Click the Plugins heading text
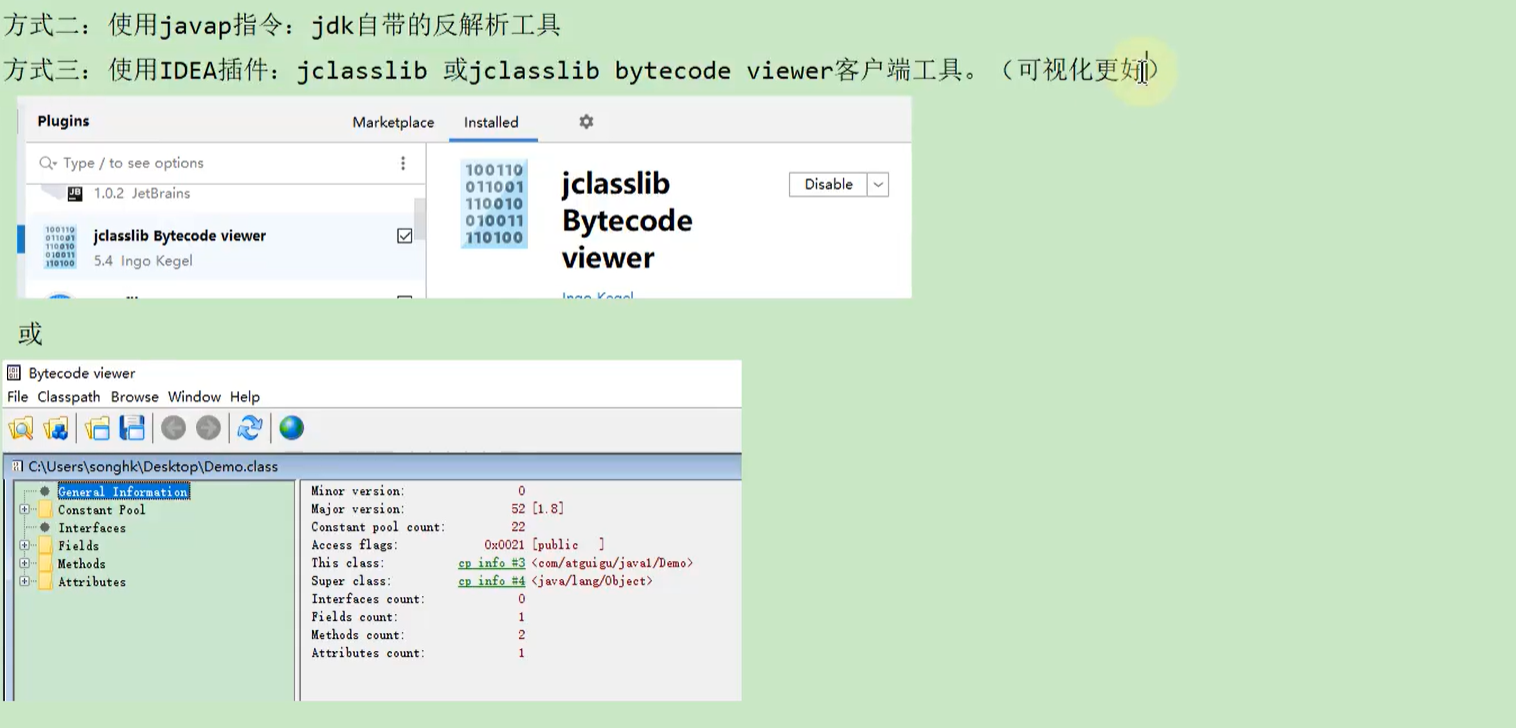1516x728 pixels. [63, 121]
